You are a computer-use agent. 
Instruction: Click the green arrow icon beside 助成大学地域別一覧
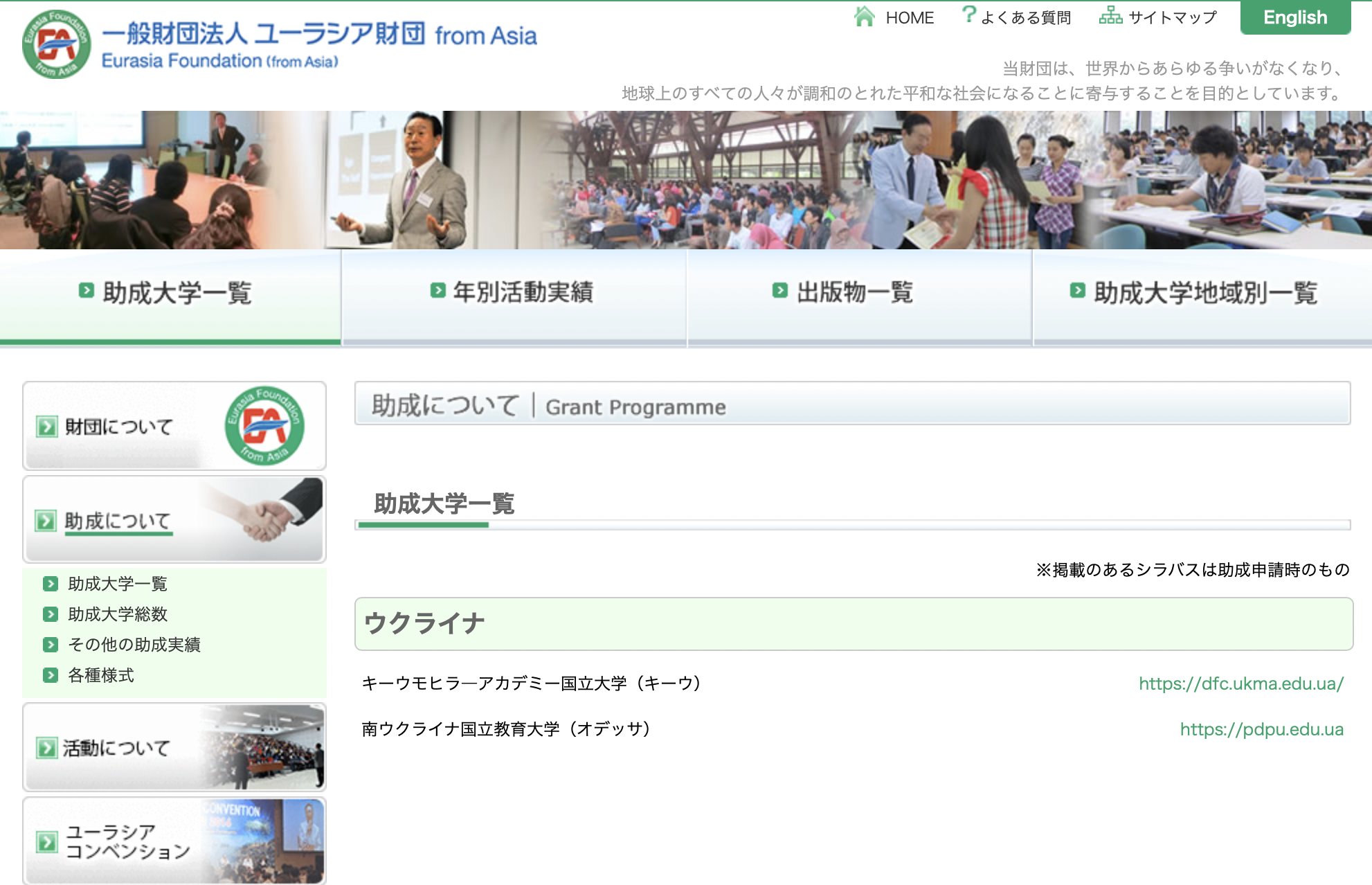coord(1077,290)
